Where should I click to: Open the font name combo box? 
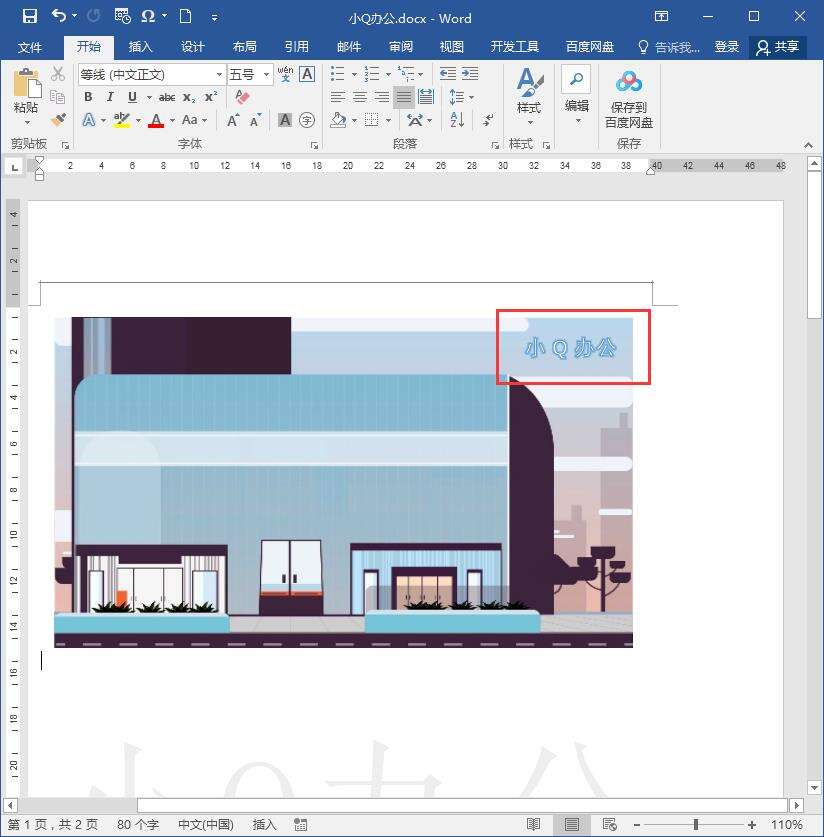(x=151, y=74)
